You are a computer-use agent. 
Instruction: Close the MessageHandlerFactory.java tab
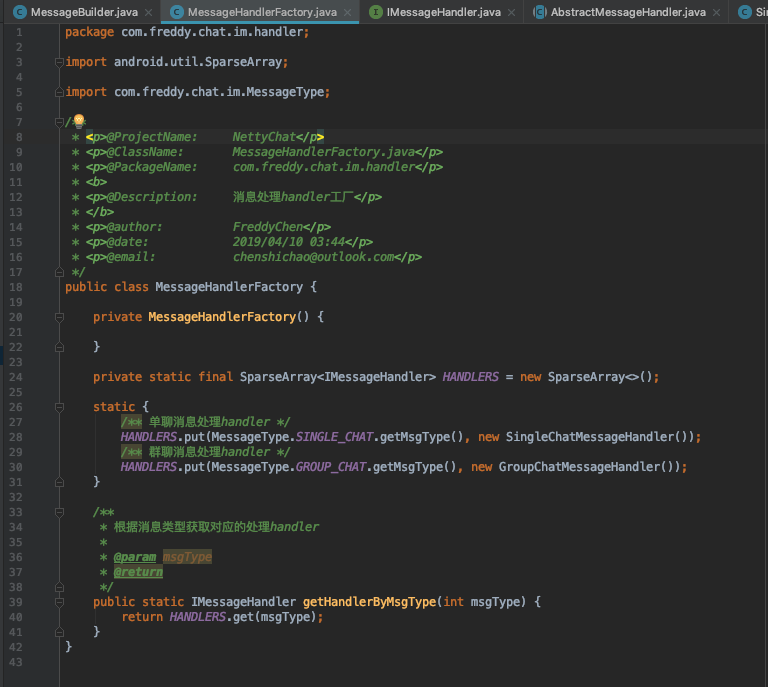point(347,13)
